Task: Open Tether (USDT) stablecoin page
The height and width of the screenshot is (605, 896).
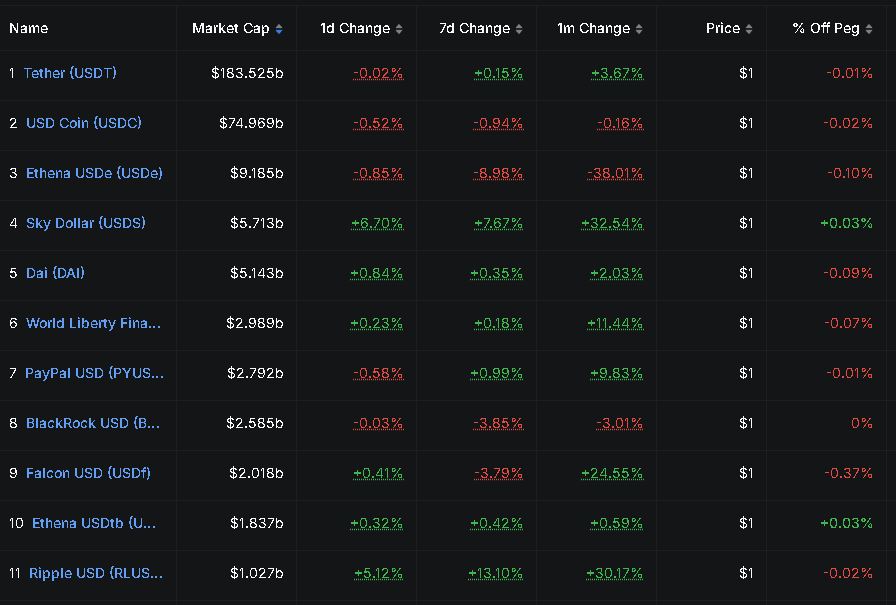Action: pyautogui.click(x=70, y=73)
